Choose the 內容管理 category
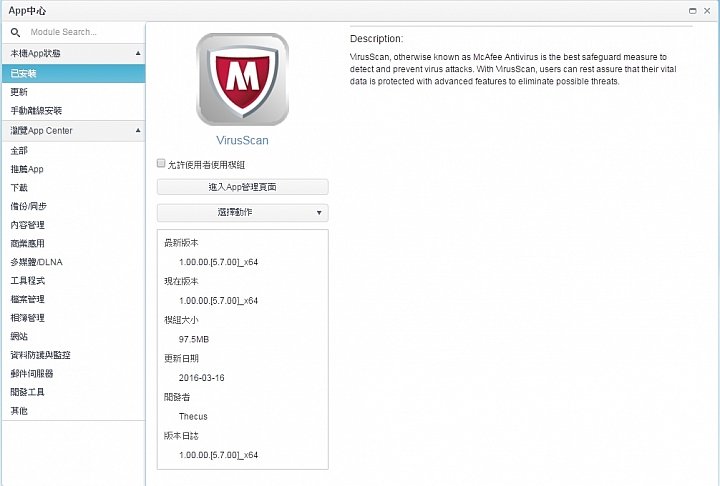 tap(73, 225)
